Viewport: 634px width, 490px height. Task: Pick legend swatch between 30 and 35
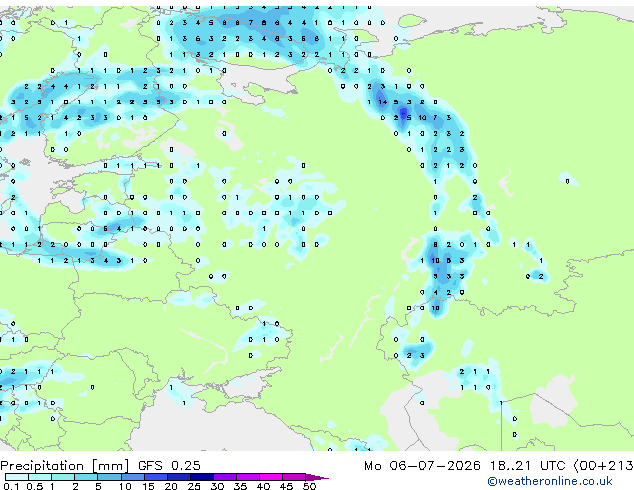click(x=225, y=477)
